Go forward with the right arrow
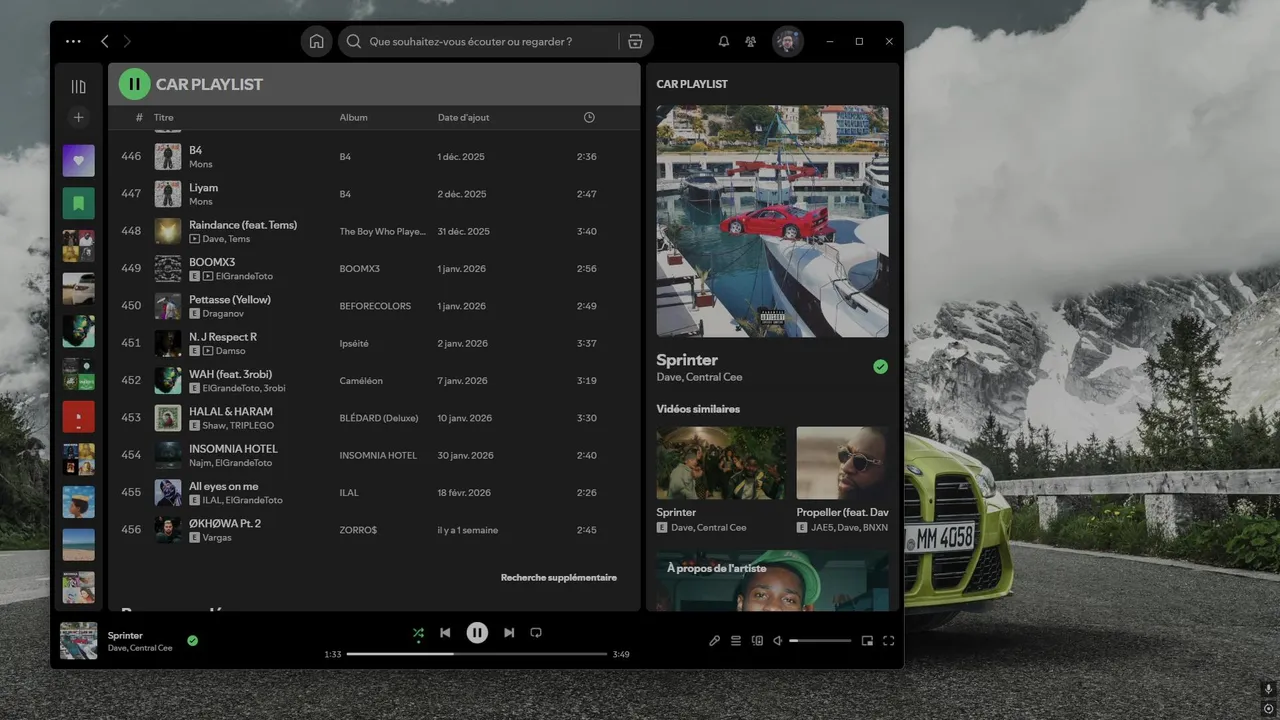The width and height of the screenshot is (1280, 720). (x=127, y=41)
